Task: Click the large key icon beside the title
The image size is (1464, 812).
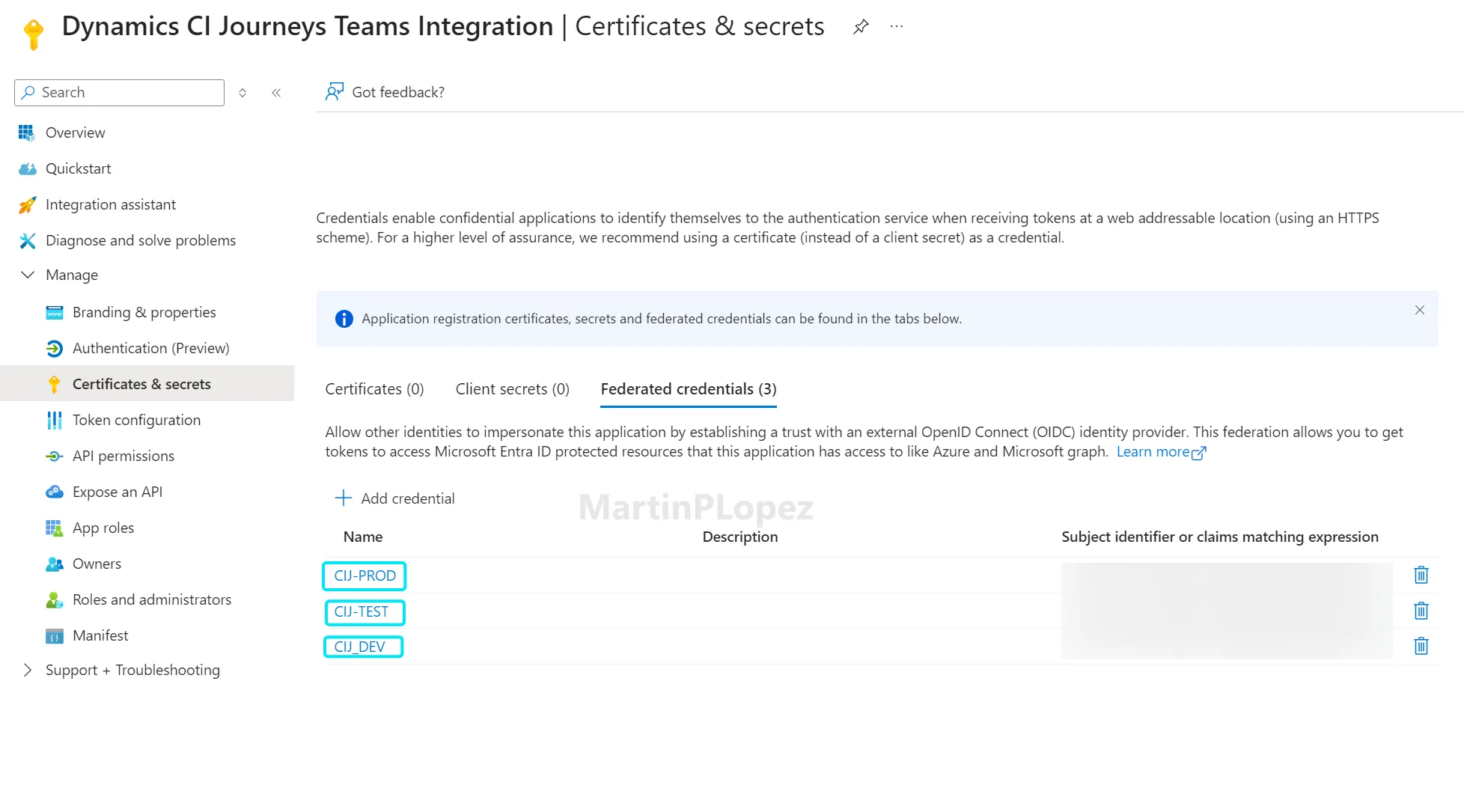Action: pos(33,34)
